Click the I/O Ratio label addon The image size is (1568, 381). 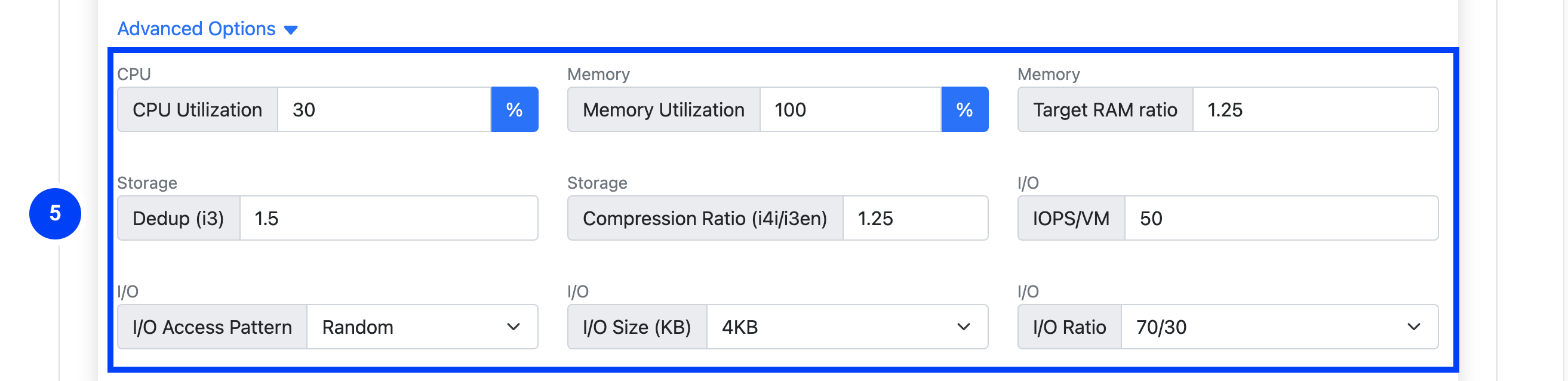click(x=1069, y=327)
